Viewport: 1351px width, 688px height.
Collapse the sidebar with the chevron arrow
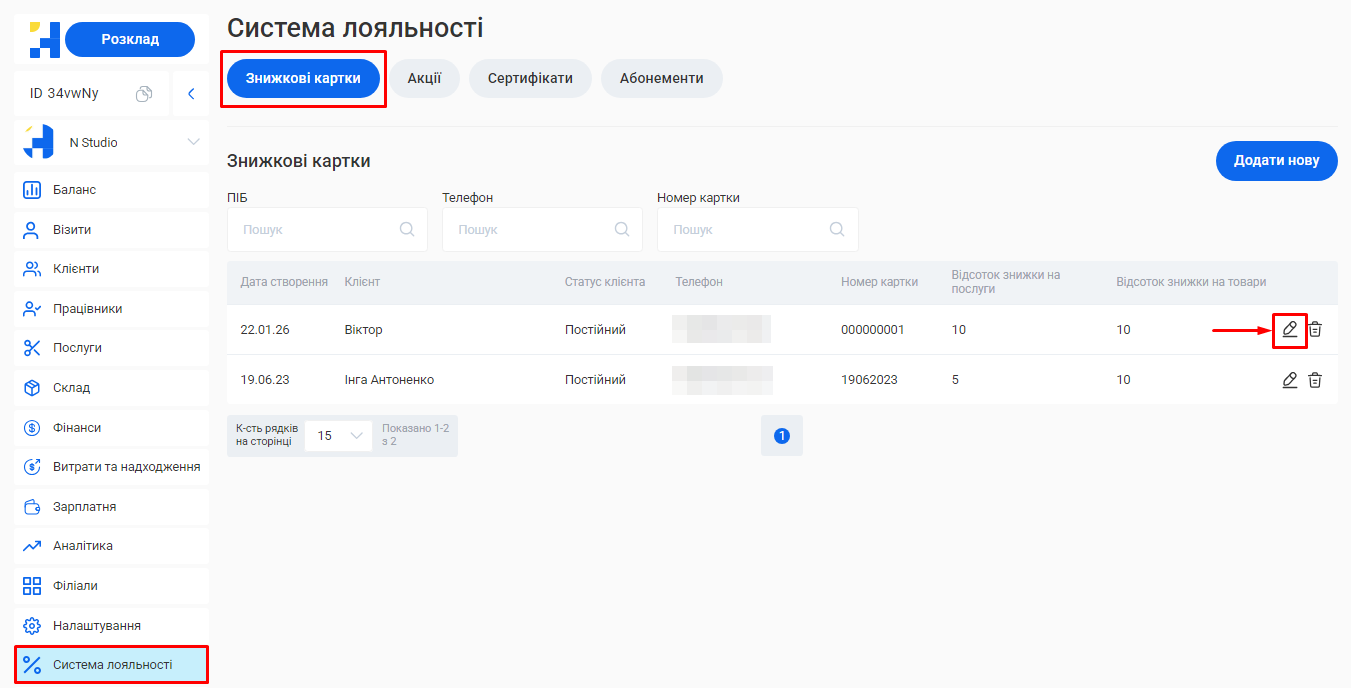(191, 92)
